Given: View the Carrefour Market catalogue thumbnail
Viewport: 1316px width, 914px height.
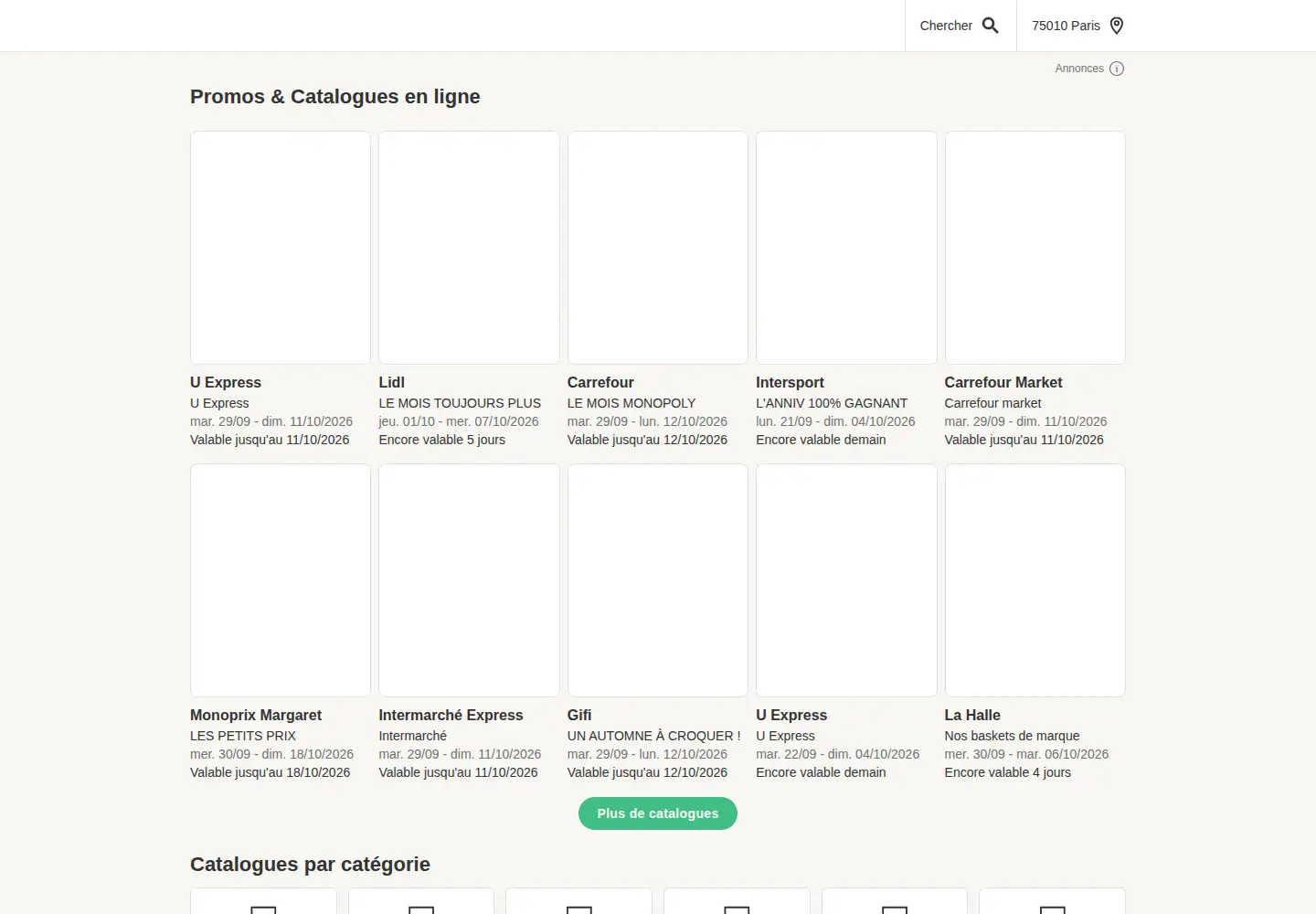Looking at the screenshot, I should [x=1035, y=248].
